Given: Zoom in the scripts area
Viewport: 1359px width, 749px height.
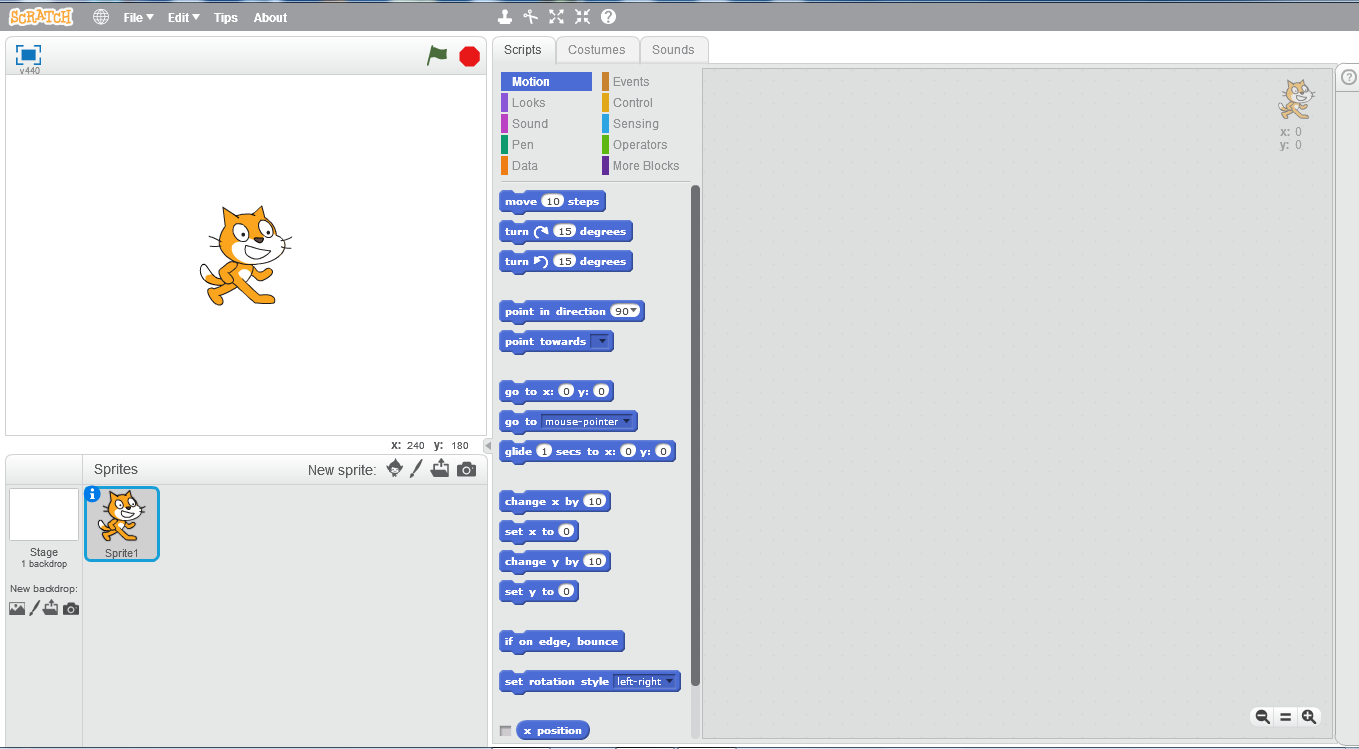Looking at the screenshot, I should click(x=1308, y=716).
